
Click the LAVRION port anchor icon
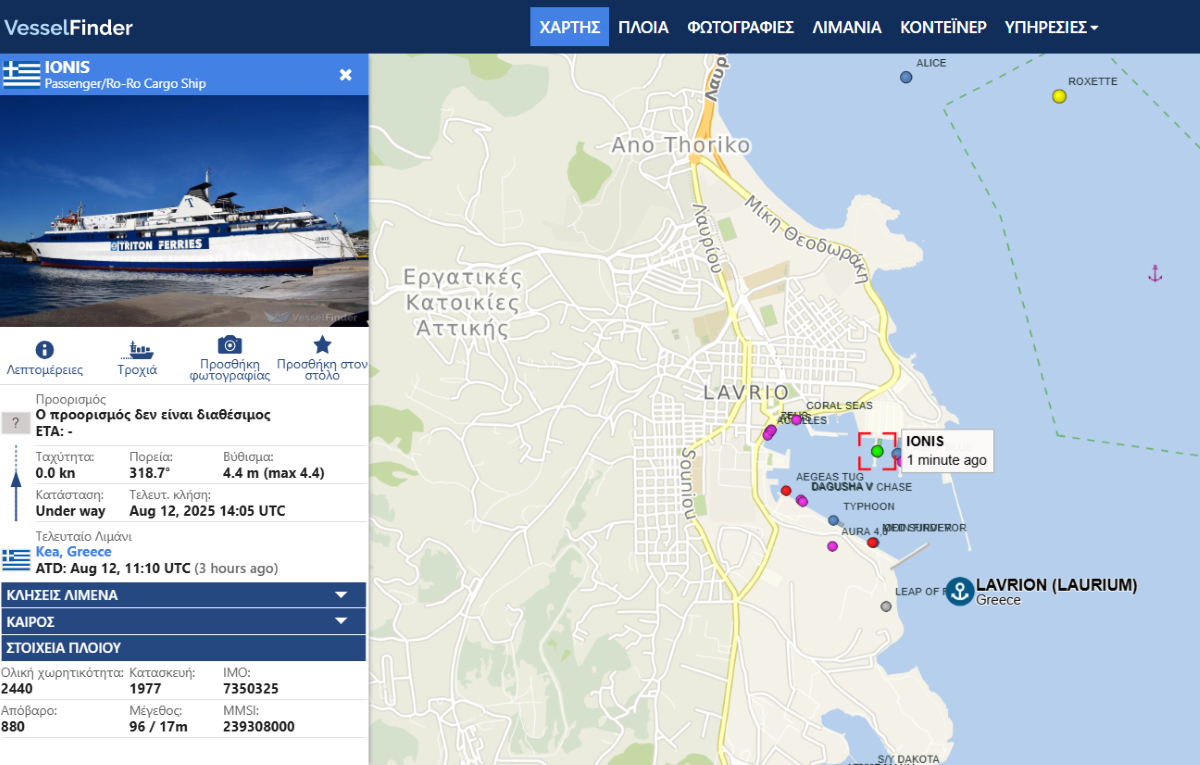pyautogui.click(x=960, y=591)
